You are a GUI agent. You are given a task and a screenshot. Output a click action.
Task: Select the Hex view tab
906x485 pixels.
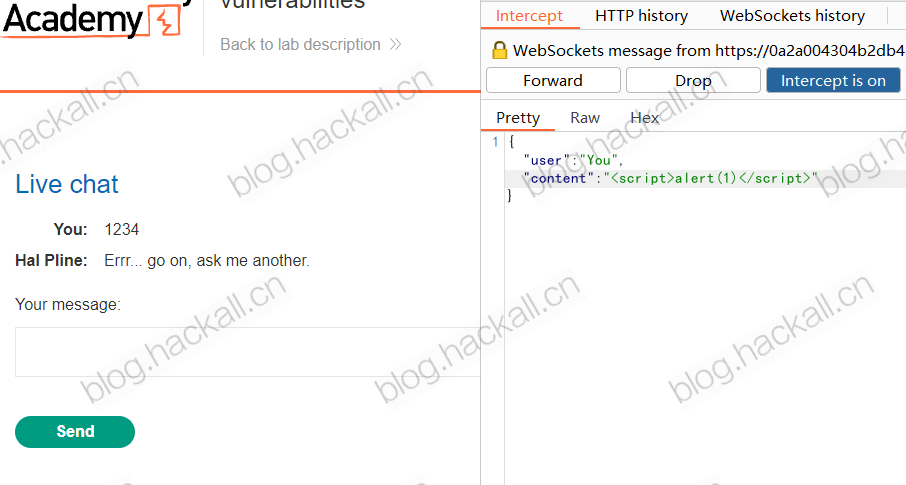[x=644, y=118]
